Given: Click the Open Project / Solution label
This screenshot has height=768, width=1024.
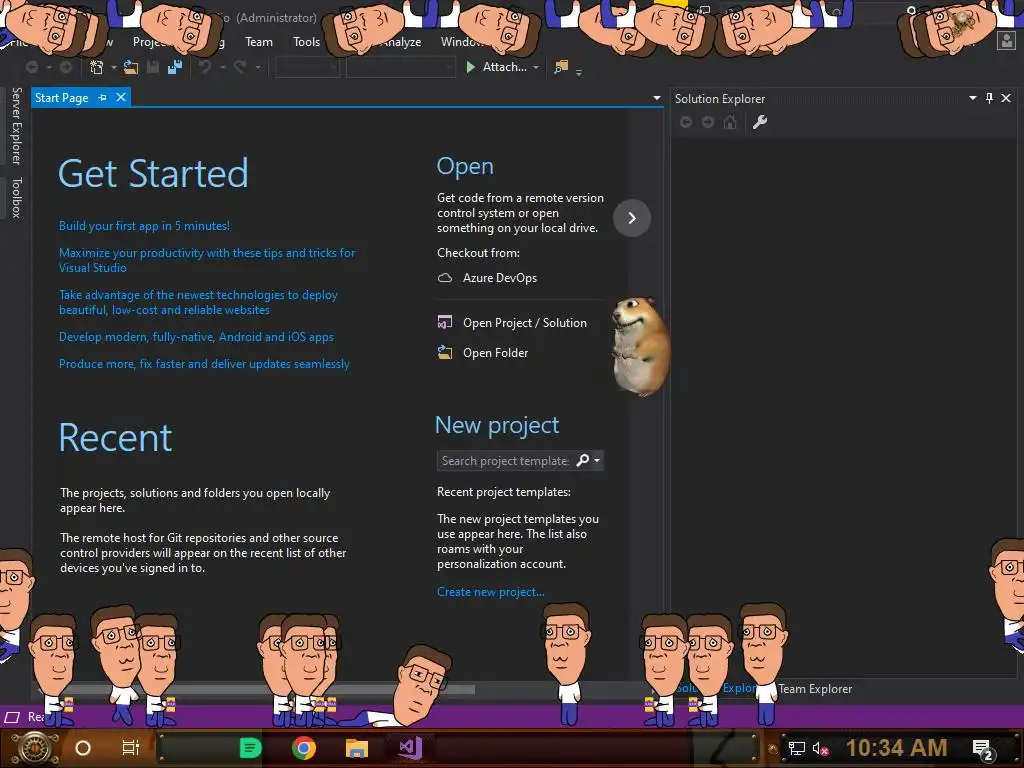Looking at the screenshot, I should click(524, 323).
